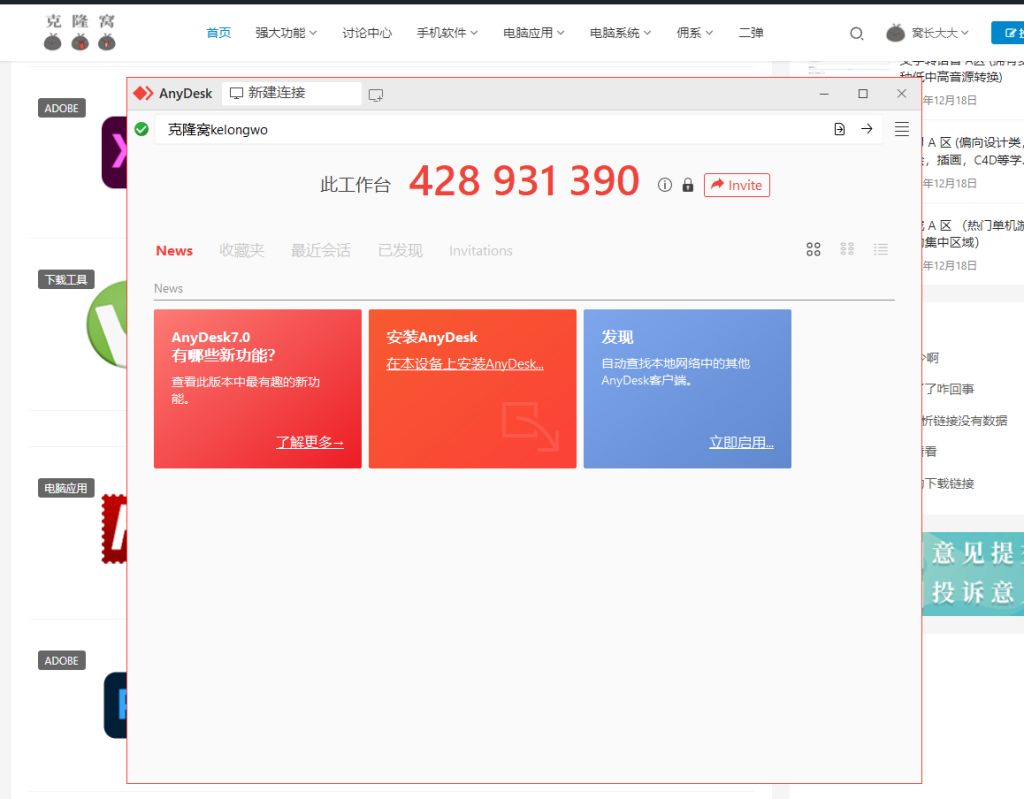Open the AnyDesk7.0 news card
The width and height of the screenshot is (1024, 799).
[x=258, y=389]
